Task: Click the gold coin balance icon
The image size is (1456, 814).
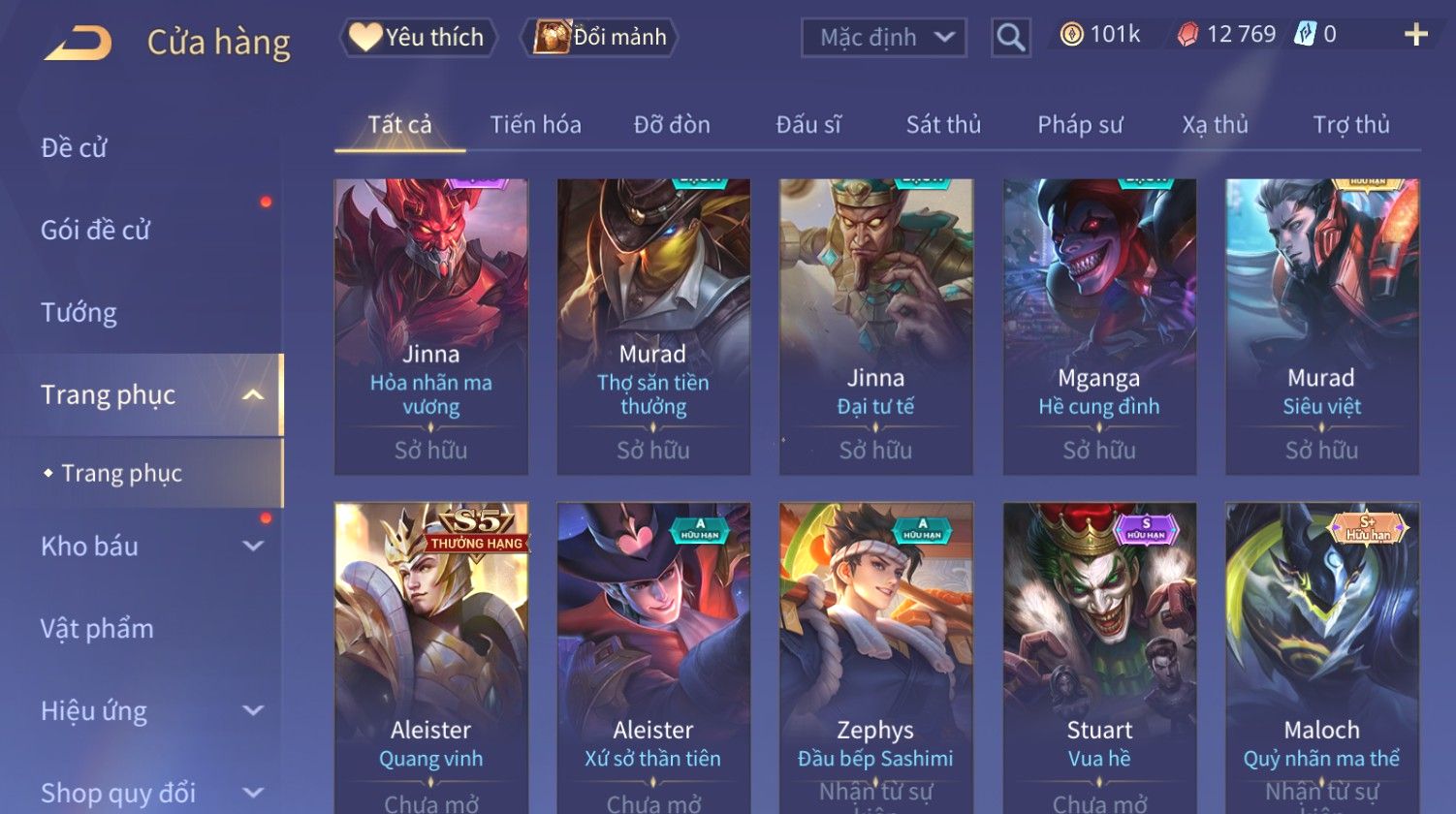Action: pos(1071,35)
